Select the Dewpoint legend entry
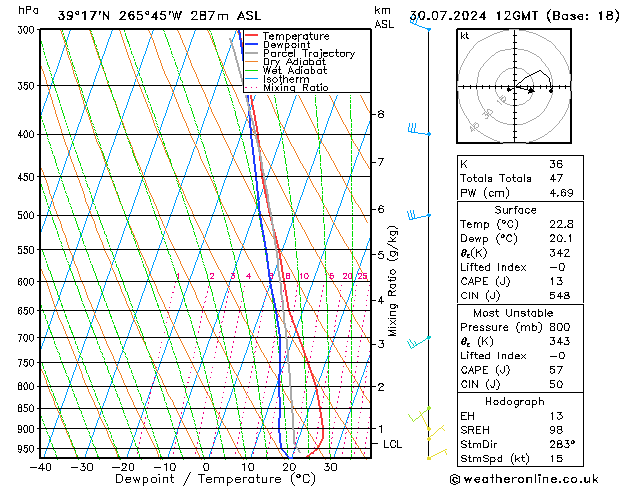The width and height of the screenshot is (629, 486). coord(286,45)
